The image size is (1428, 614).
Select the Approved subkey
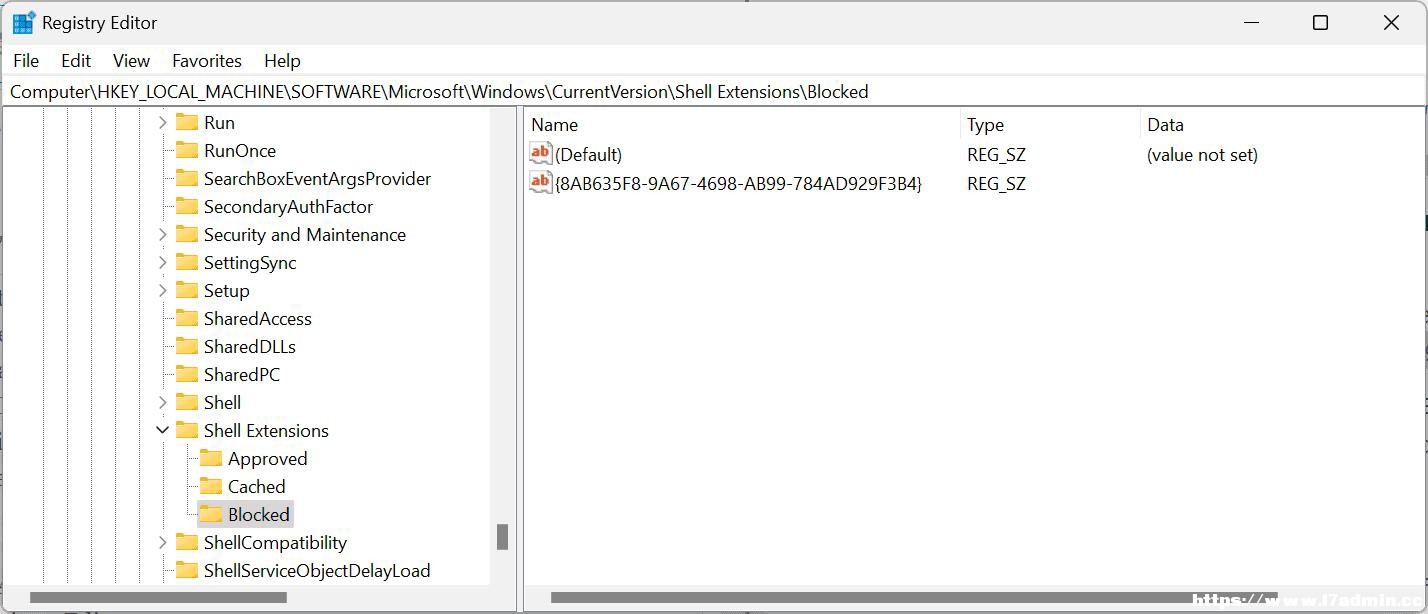click(x=267, y=459)
